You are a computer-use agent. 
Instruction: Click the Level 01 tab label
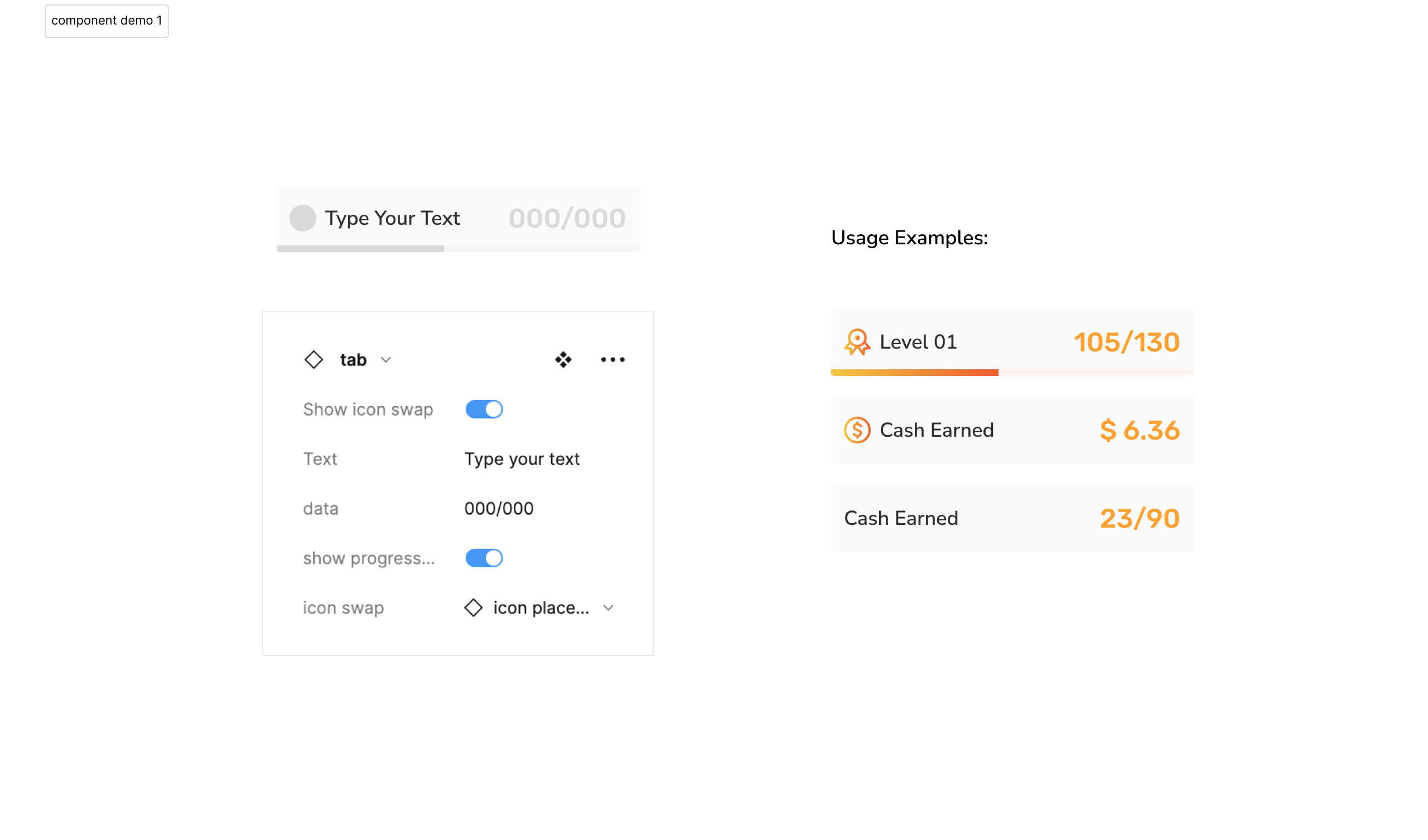(x=918, y=342)
